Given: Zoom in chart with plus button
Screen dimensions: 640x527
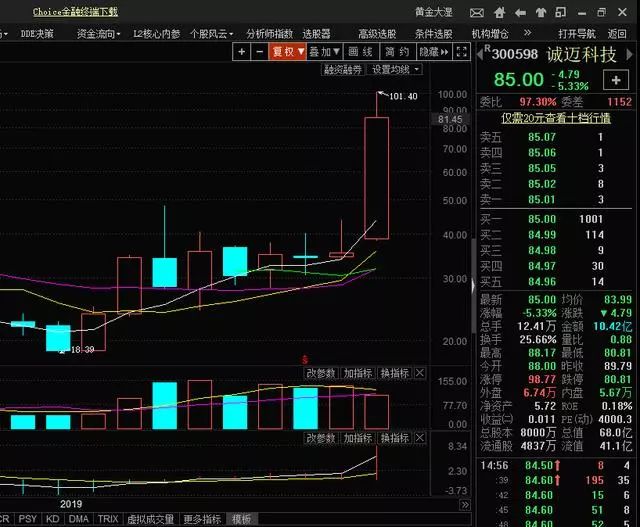Looking at the screenshot, I should click(242, 52).
